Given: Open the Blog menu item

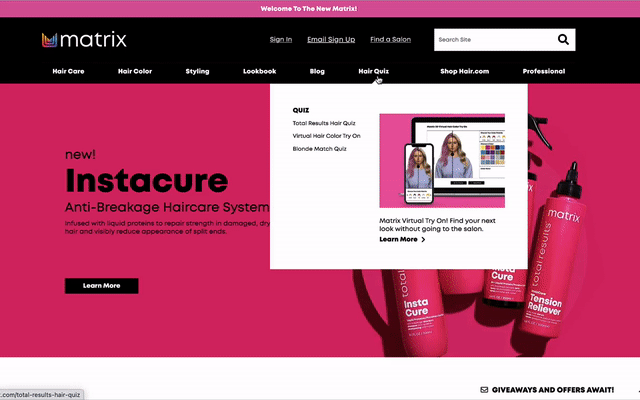Looking at the screenshot, I should (317, 71).
